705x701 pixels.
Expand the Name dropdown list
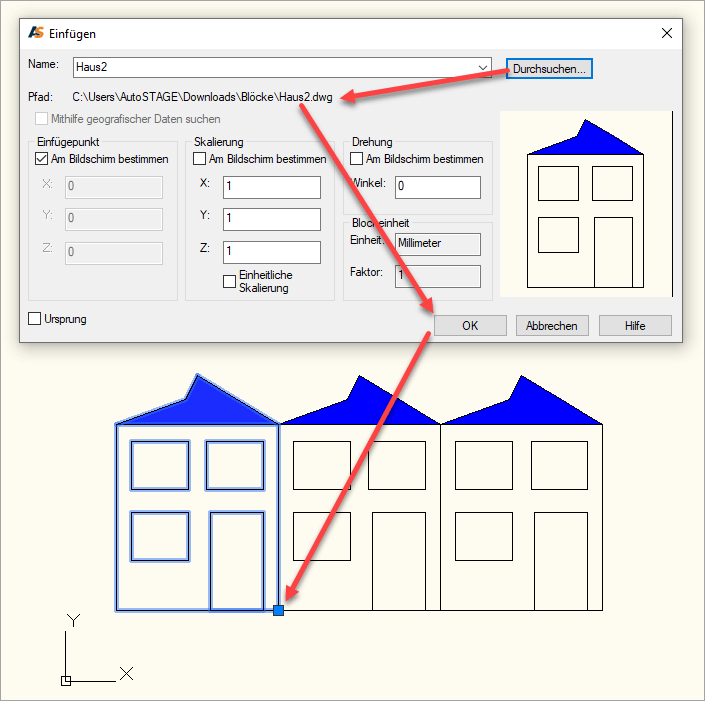(x=484, y=68)
